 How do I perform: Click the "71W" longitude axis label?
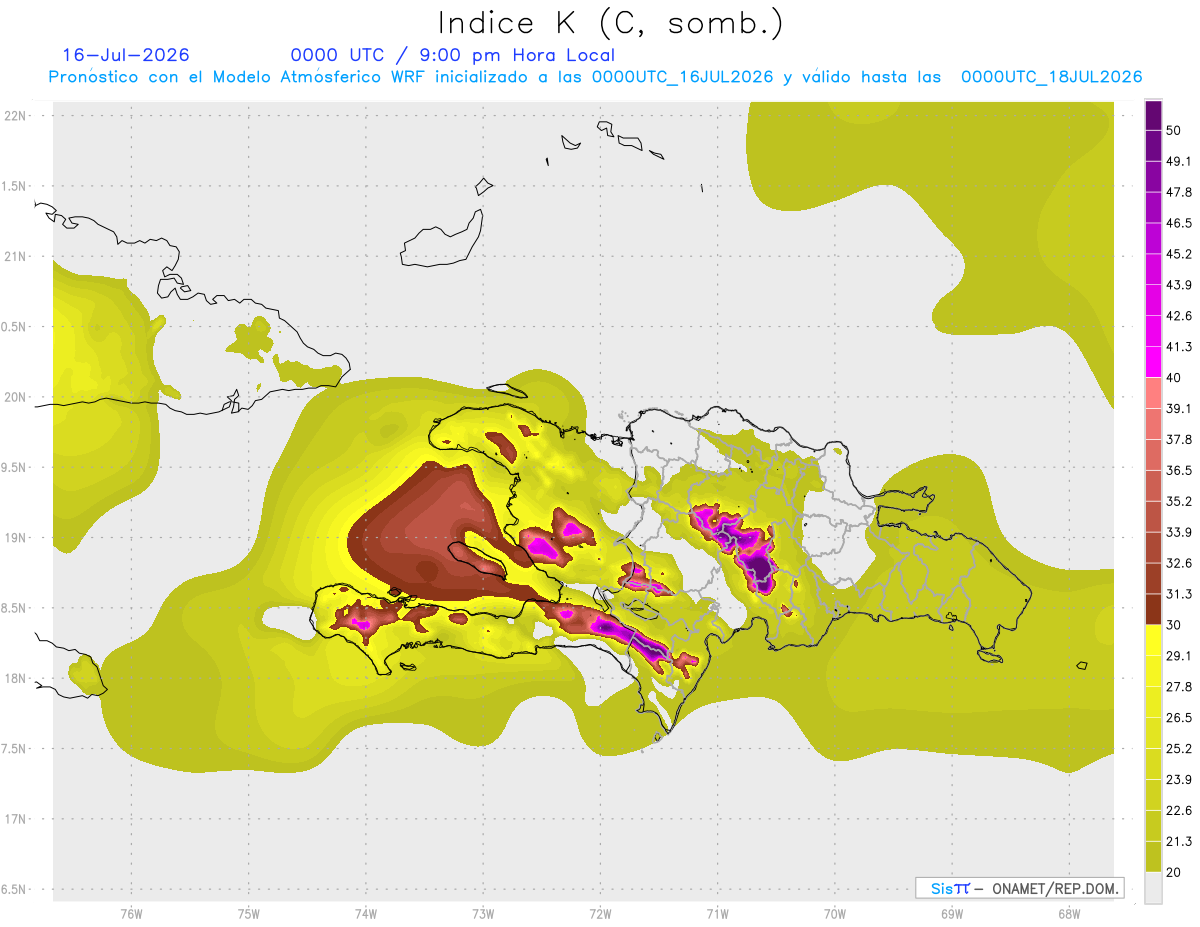click(717, 914)
